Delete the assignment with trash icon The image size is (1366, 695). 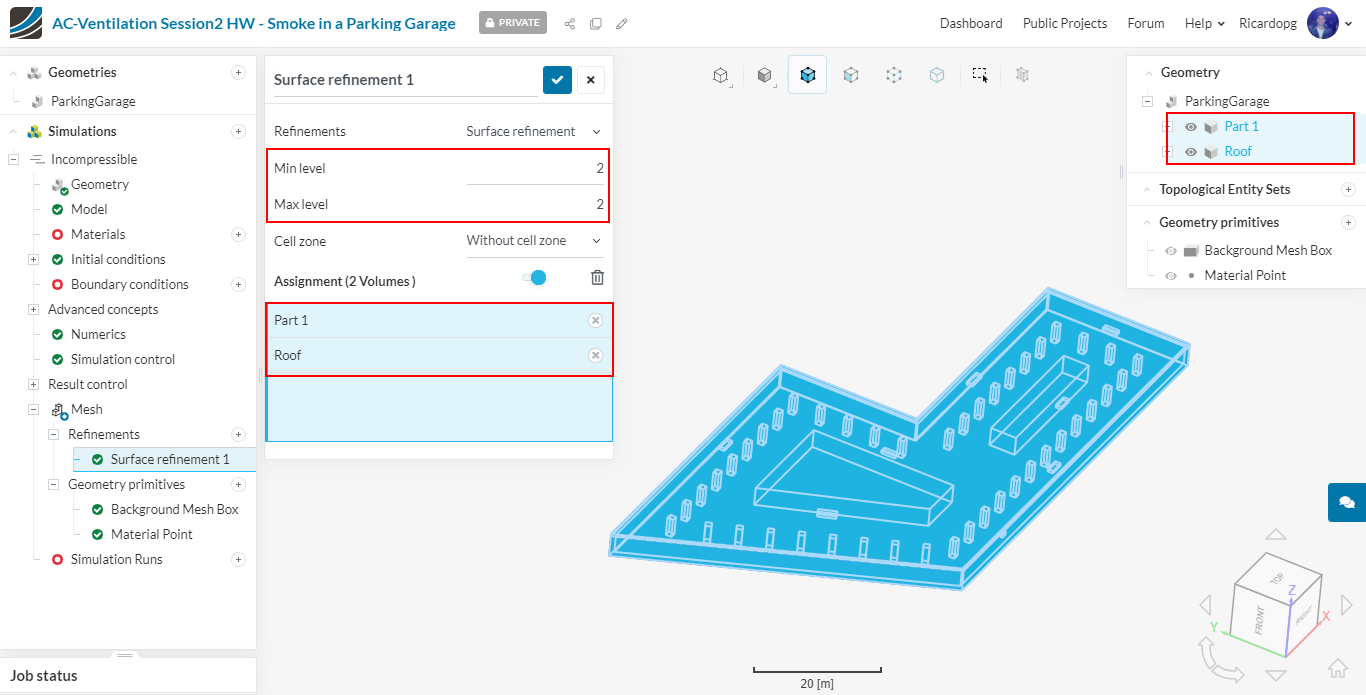pos(597,278)
